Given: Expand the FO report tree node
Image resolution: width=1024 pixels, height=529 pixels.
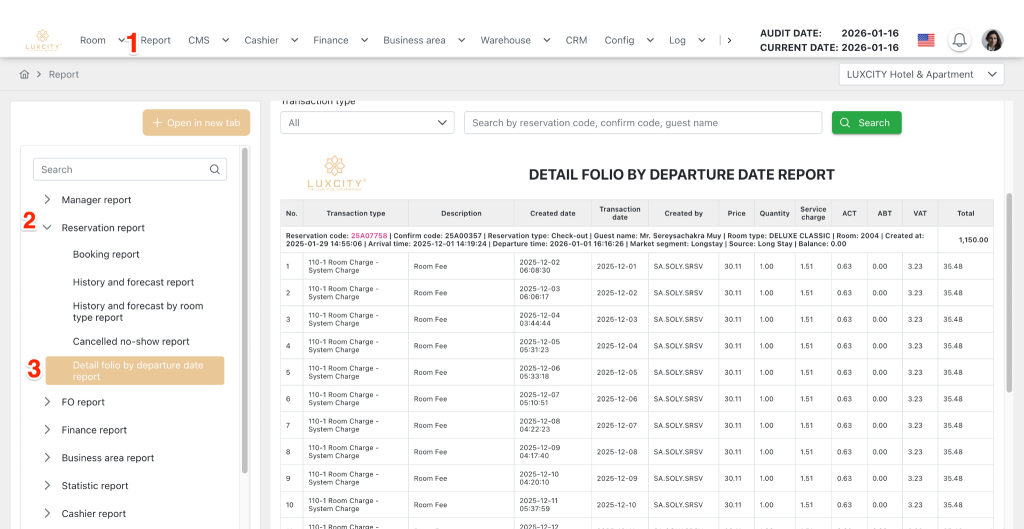Looking at the screenshot, I should (47, 402).
